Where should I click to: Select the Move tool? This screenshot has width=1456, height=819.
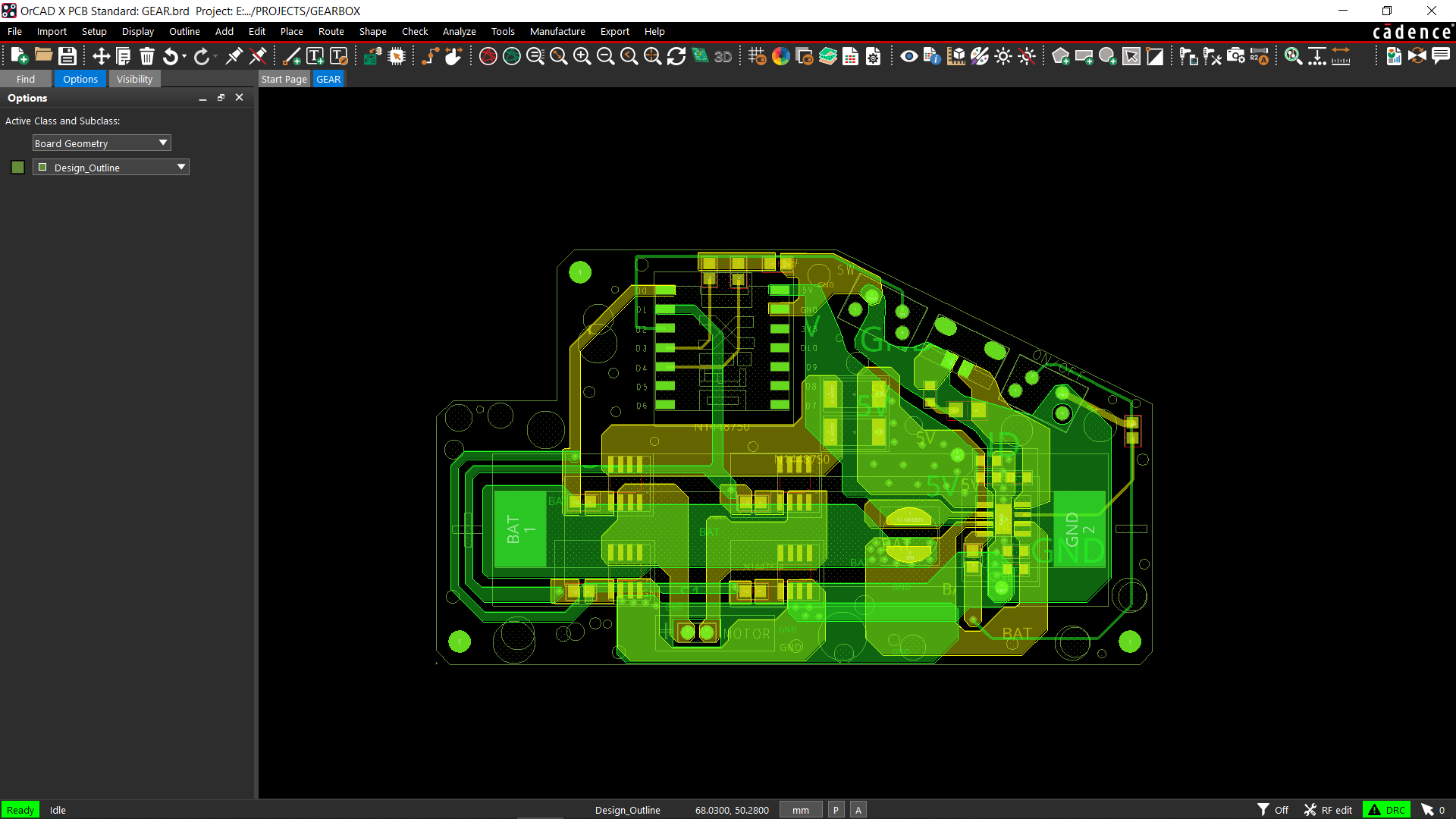click(x=101, y=56)
